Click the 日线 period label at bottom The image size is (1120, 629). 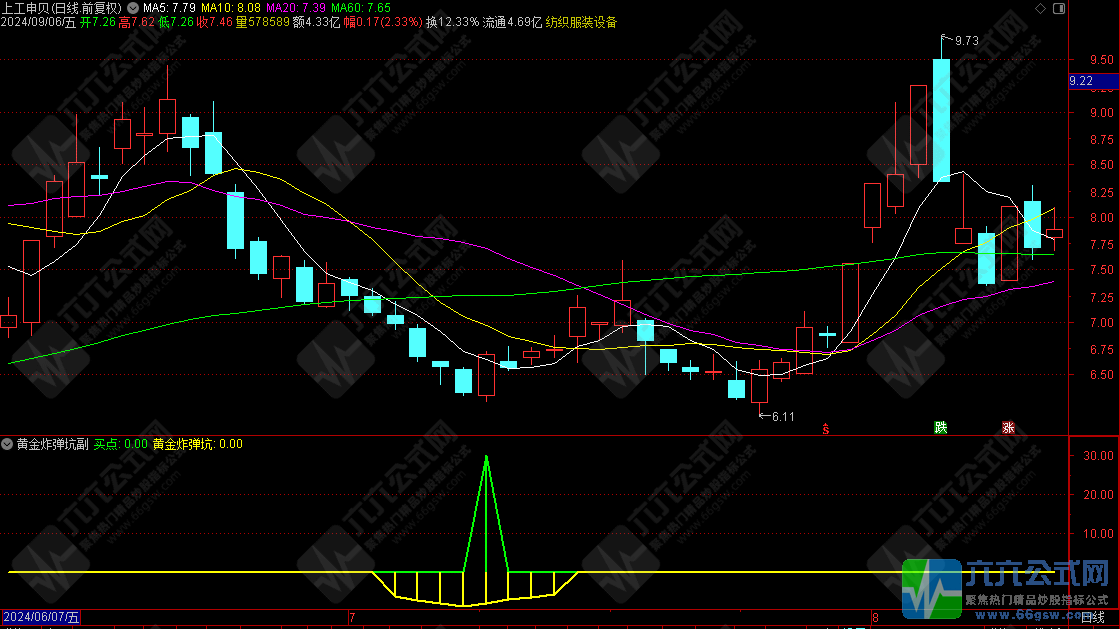(x=1092, y=617)
